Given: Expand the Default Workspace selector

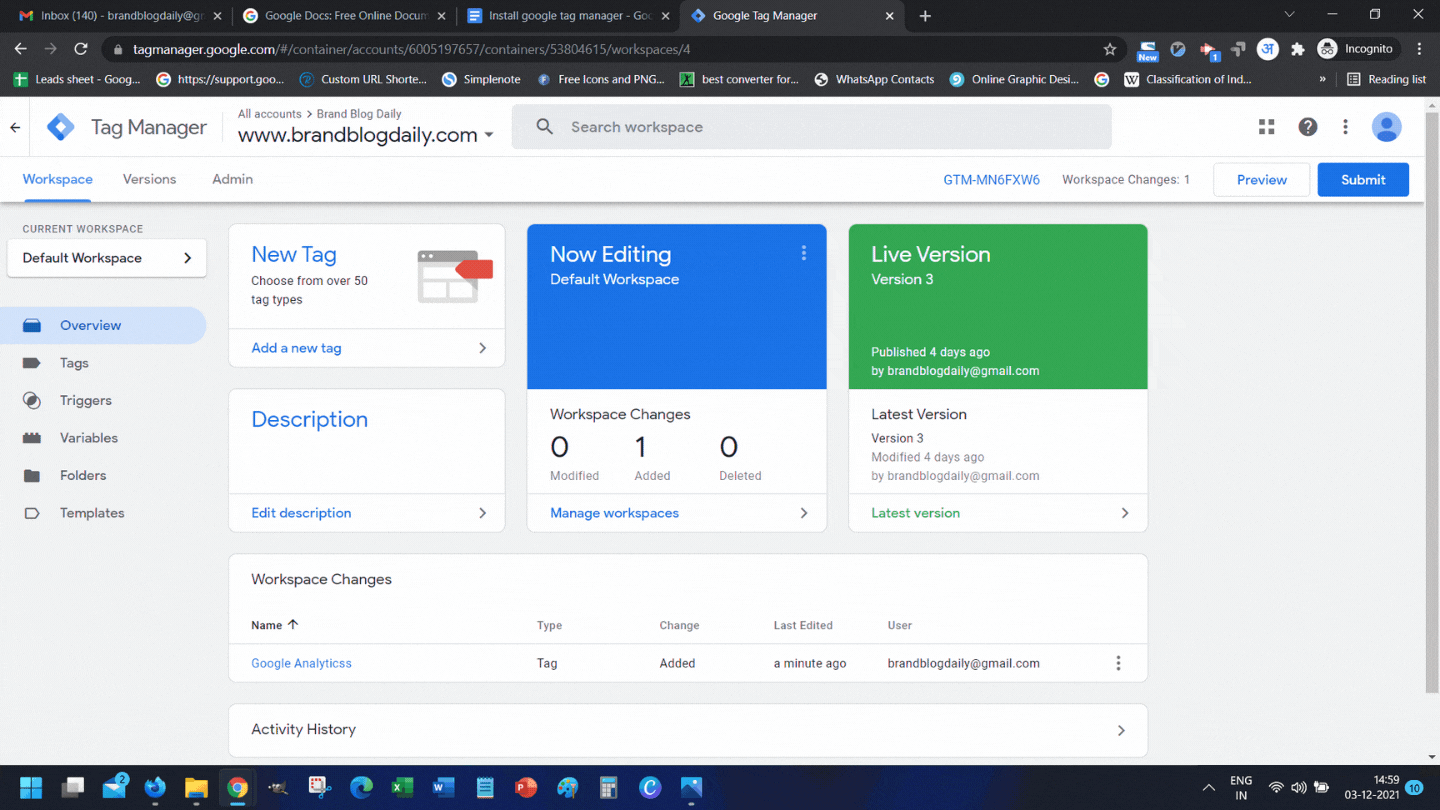Looking at the screenshot, I should [x=107, y=258].
